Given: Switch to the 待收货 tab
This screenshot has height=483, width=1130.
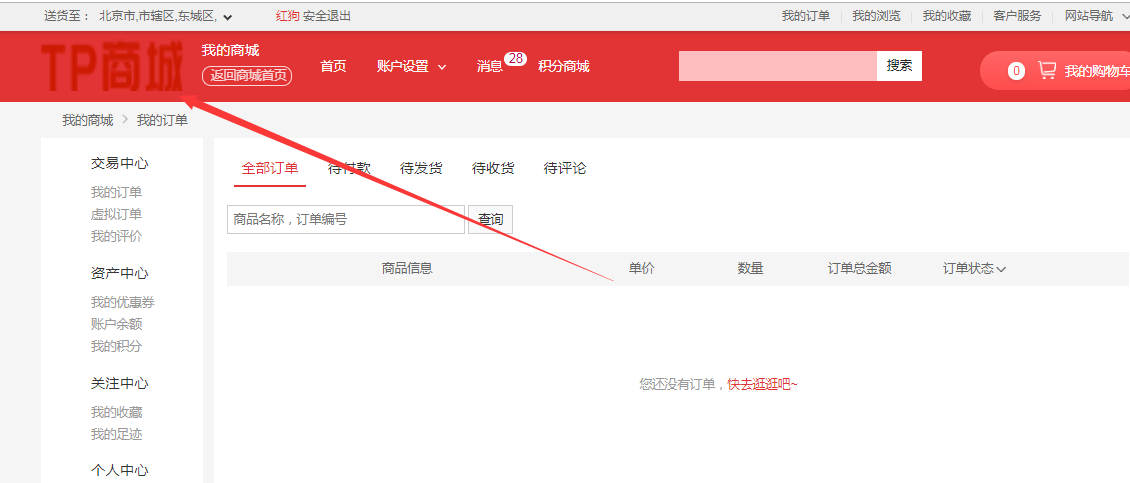Looking at the screenshot, I should [x=493, y=168].
